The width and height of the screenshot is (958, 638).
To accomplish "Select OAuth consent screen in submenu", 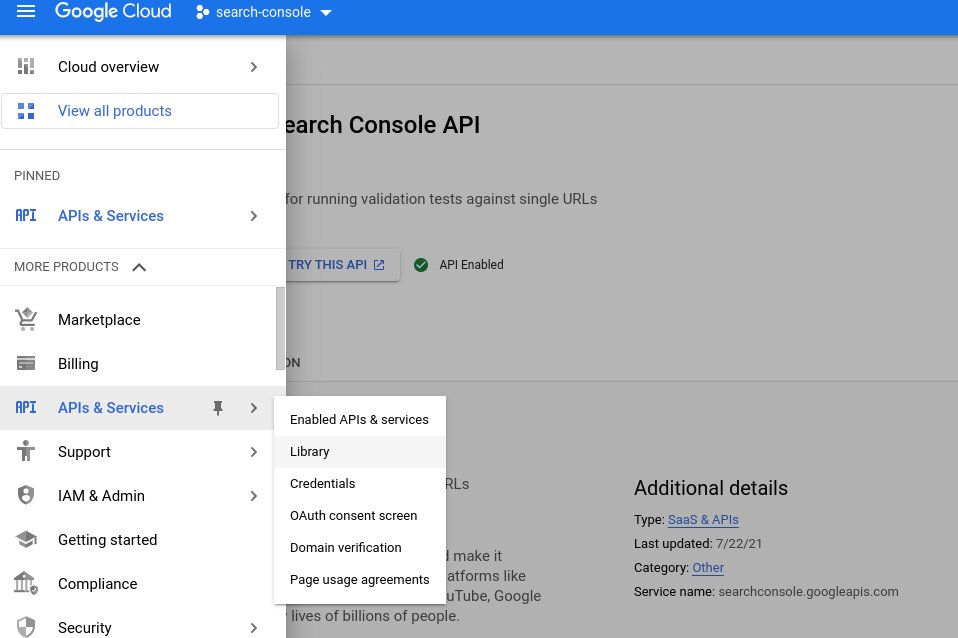I will pos(360,516).
